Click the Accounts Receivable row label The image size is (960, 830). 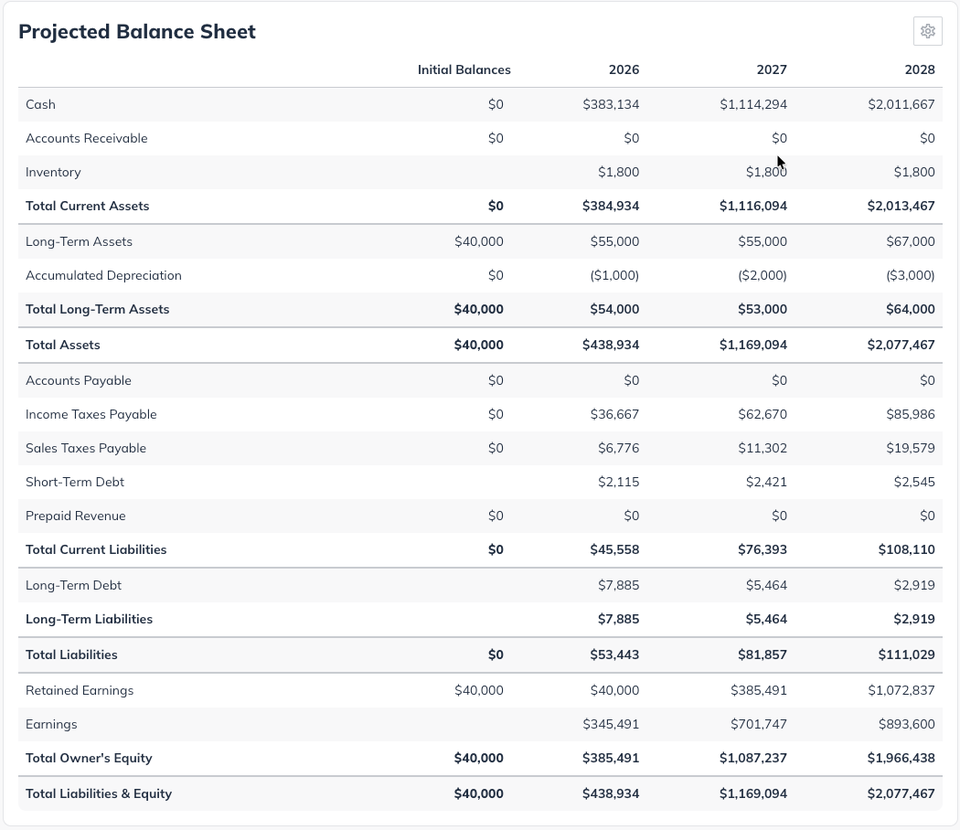[86, 138]
